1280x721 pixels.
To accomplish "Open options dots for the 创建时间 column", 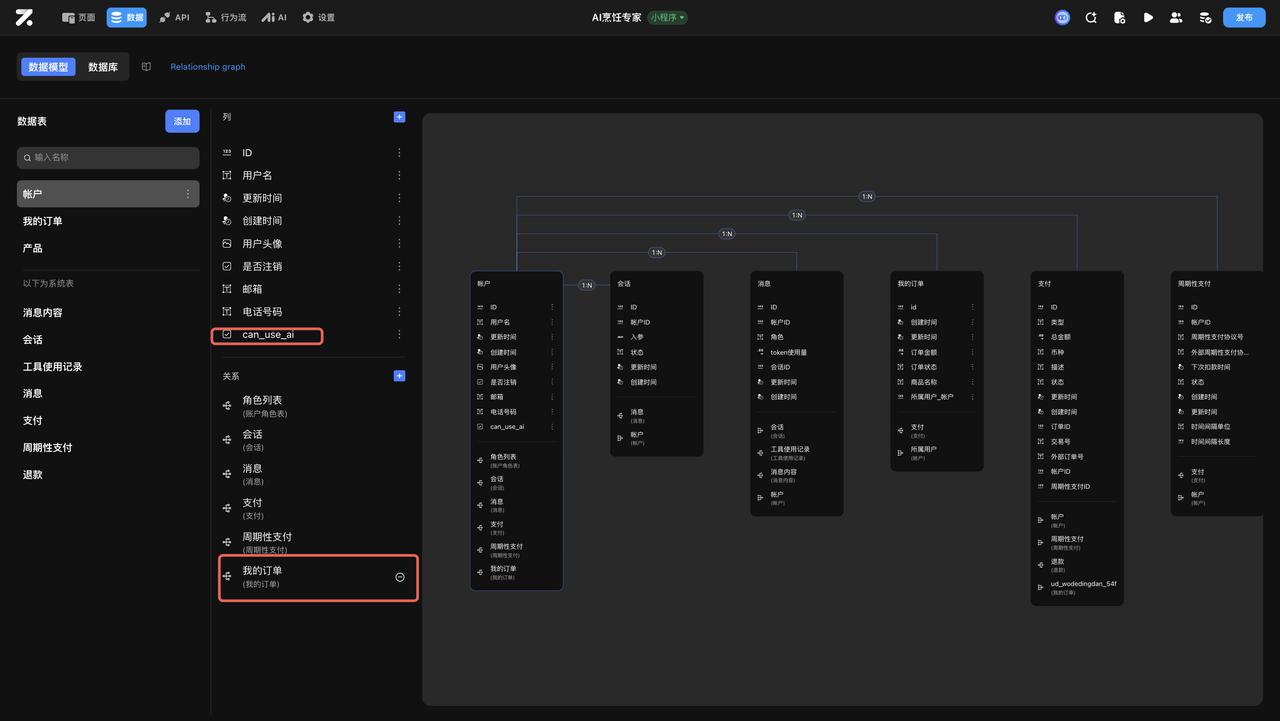I will tap(399, 221).
